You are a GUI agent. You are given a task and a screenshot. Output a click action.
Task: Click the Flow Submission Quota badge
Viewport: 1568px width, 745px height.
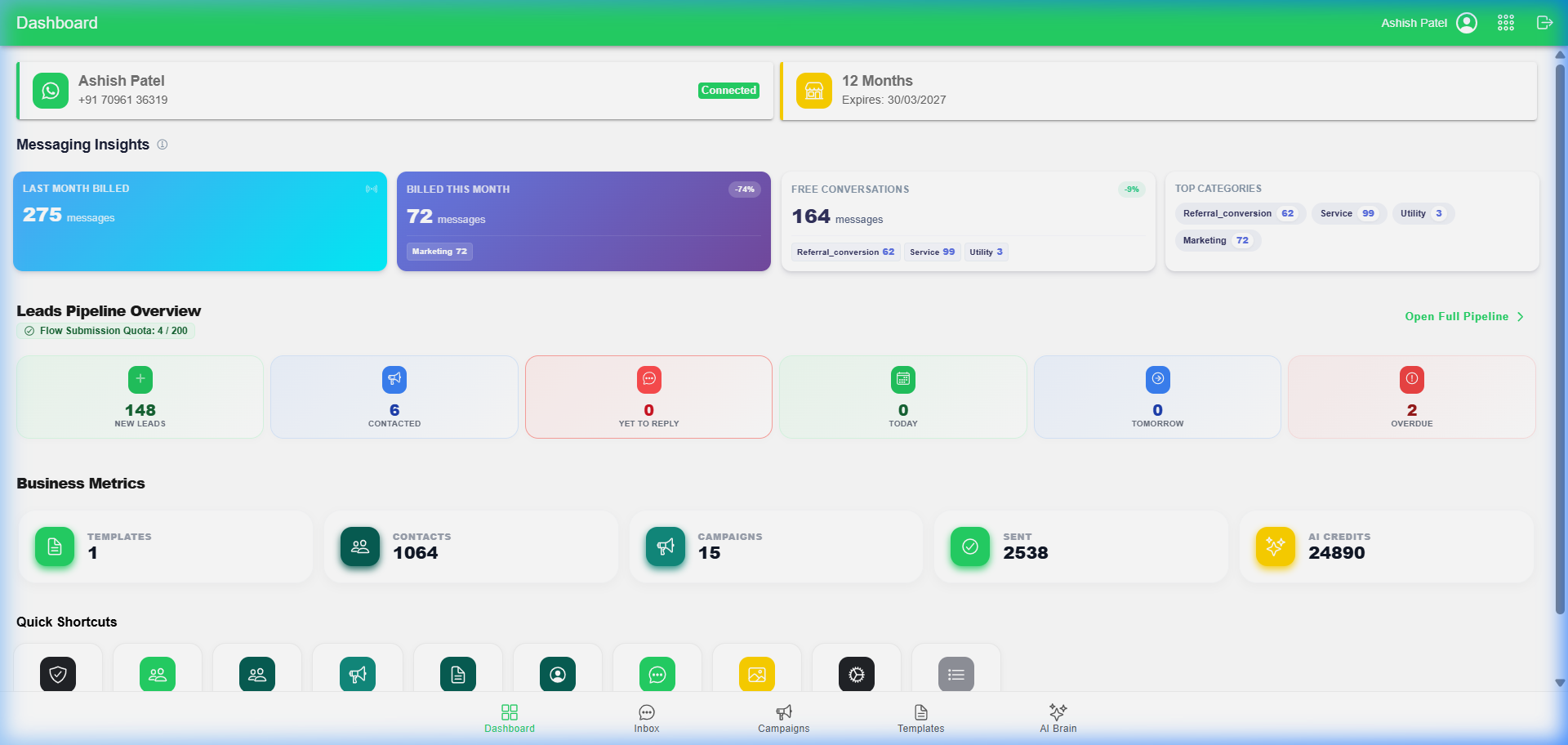[106, 331]
